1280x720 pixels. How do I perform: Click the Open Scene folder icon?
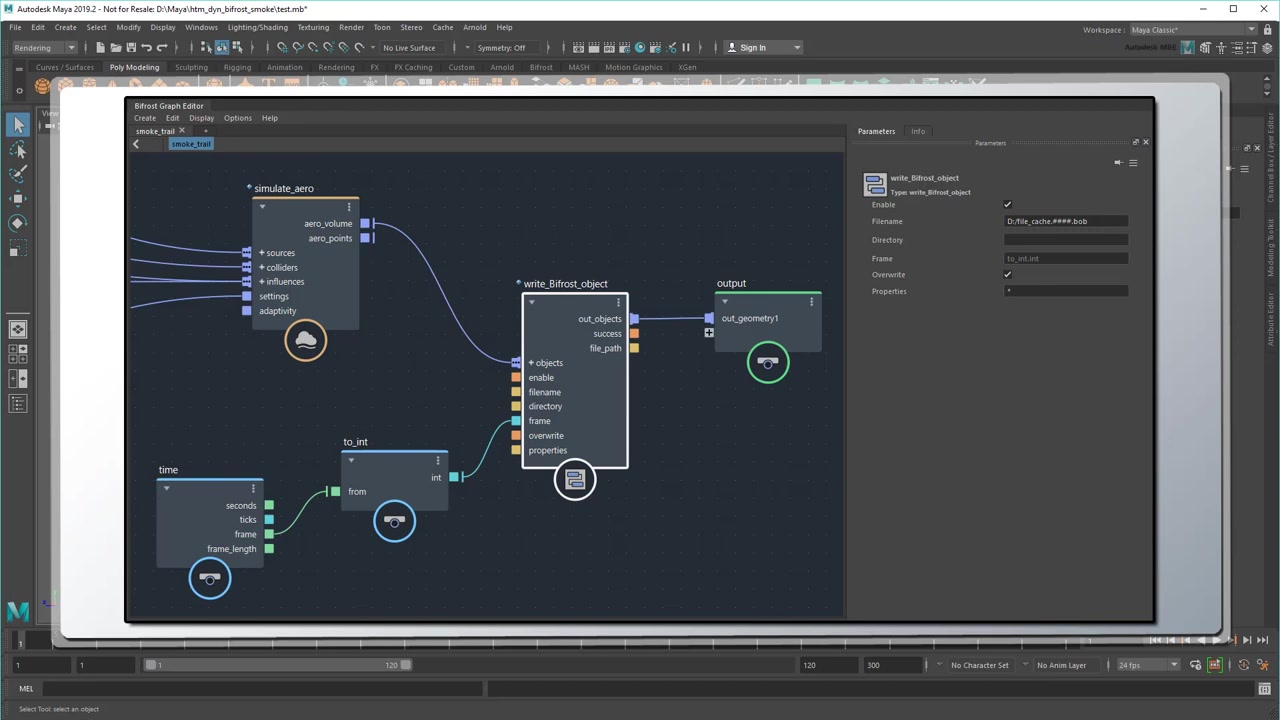[x=115, y=47]
